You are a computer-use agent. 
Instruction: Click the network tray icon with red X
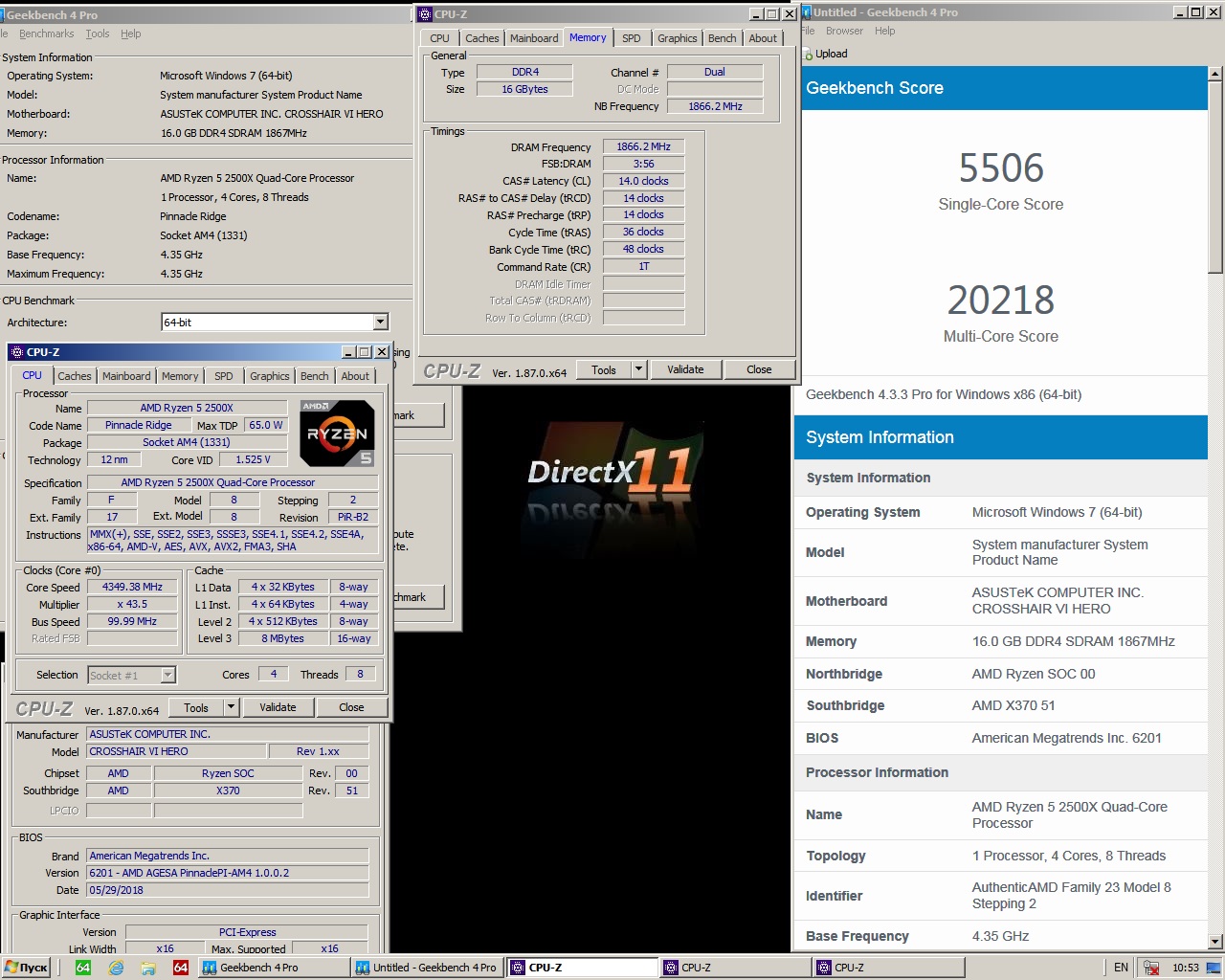tap(1151, 968)
